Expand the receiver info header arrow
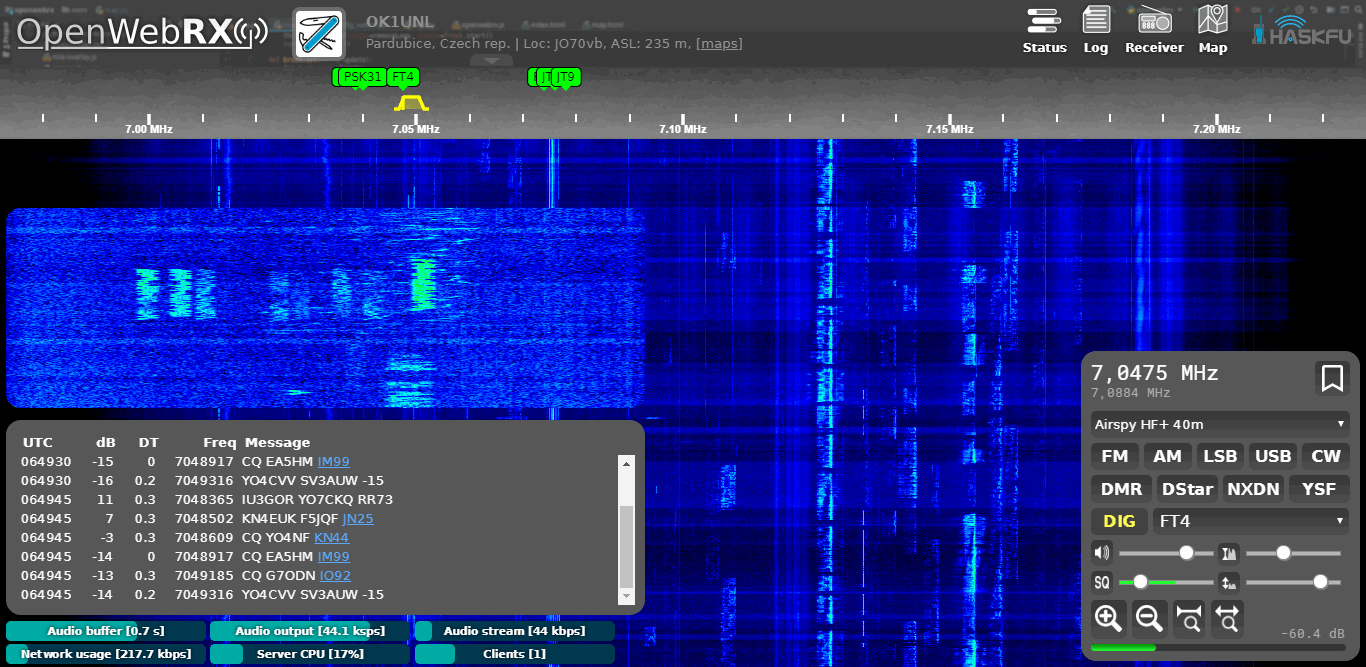Viewport: 1366px width, 667px height. pos(491,61)
